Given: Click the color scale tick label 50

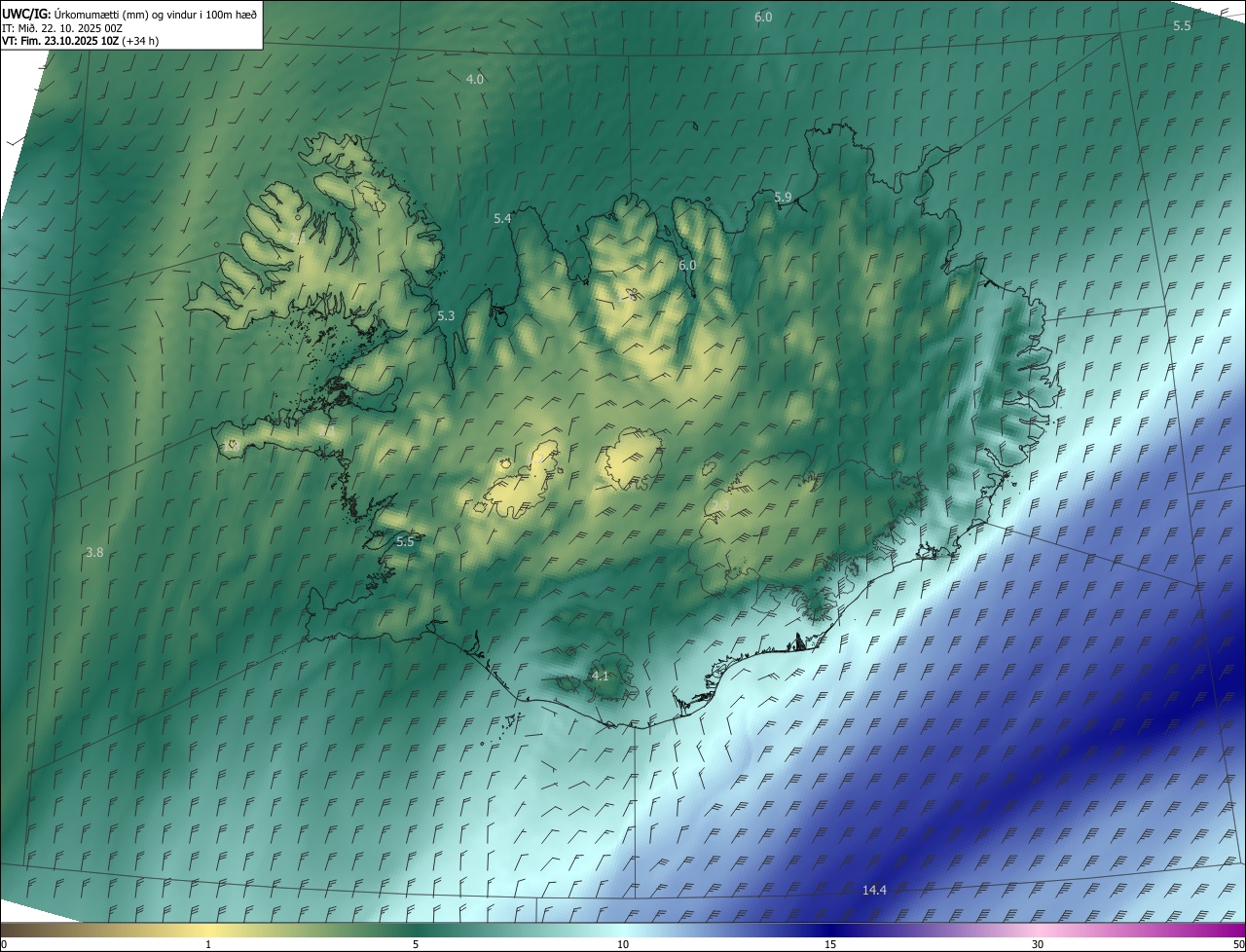Looking at the screenshot, I should pyautogui.click(x=1238, y=944).
